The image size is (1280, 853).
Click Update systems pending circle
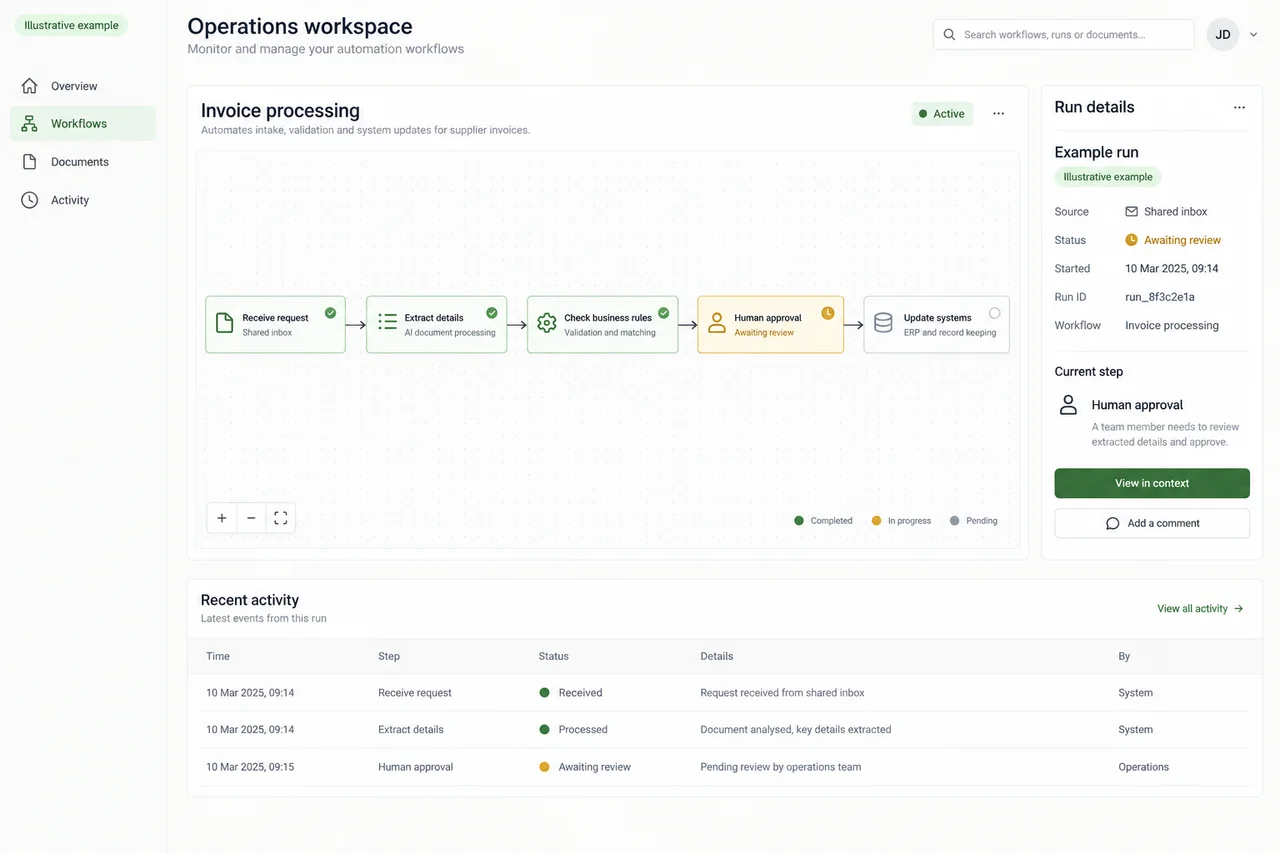994,313
